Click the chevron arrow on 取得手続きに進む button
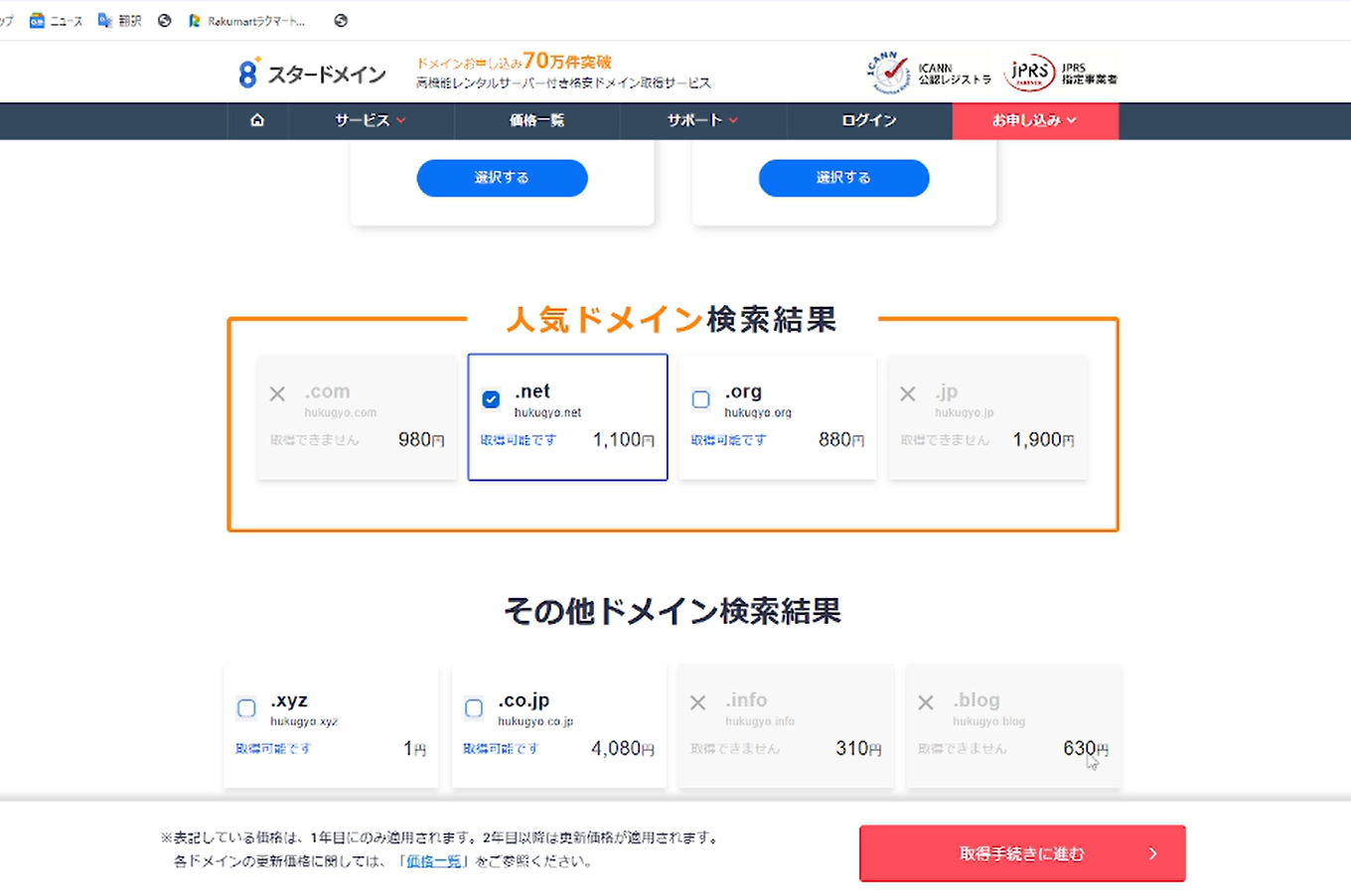This screenshot has height=896, width=1351. pos(1153,853)
